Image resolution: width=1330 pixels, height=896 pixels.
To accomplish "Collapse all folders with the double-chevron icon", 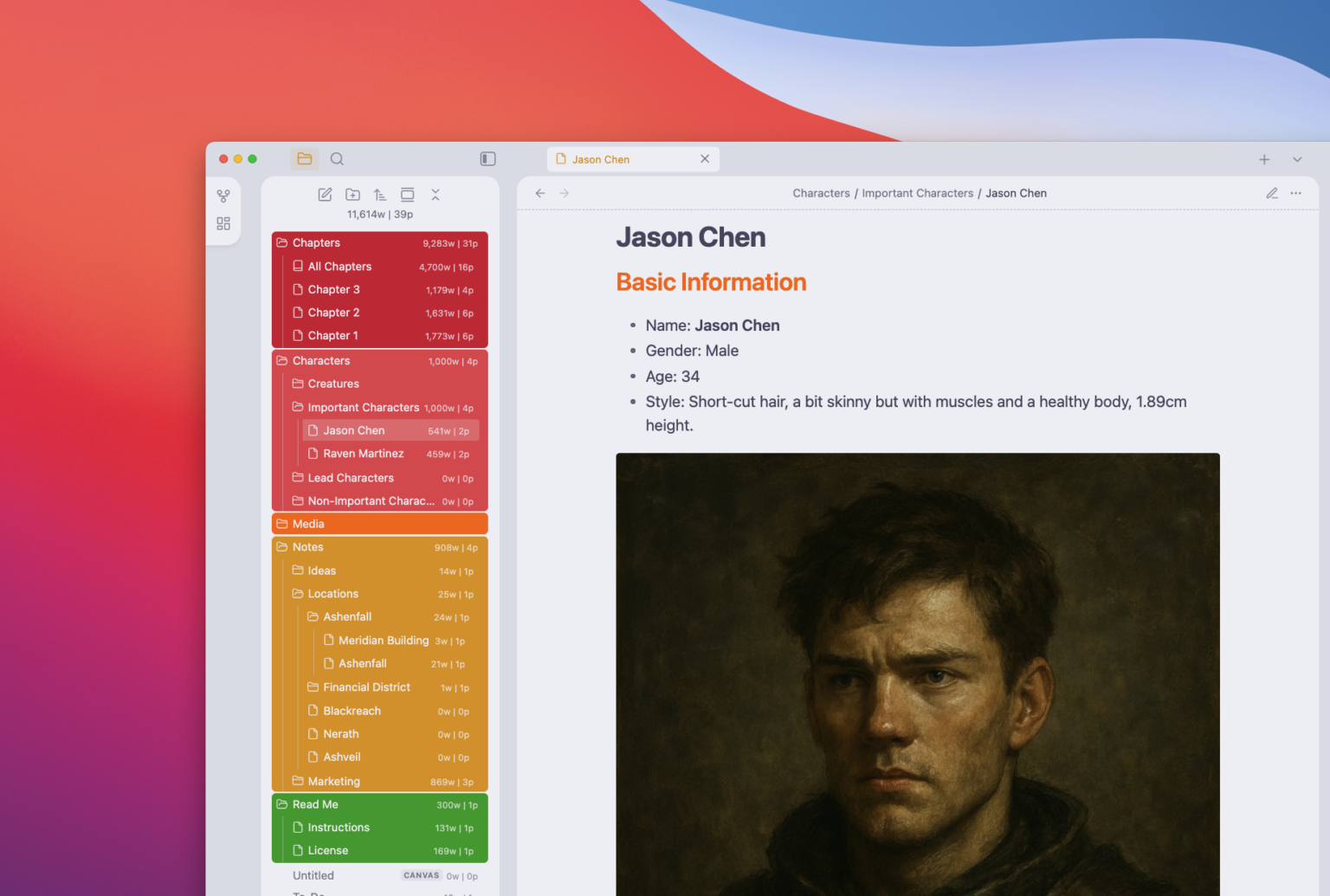I will tap(436, 195).
